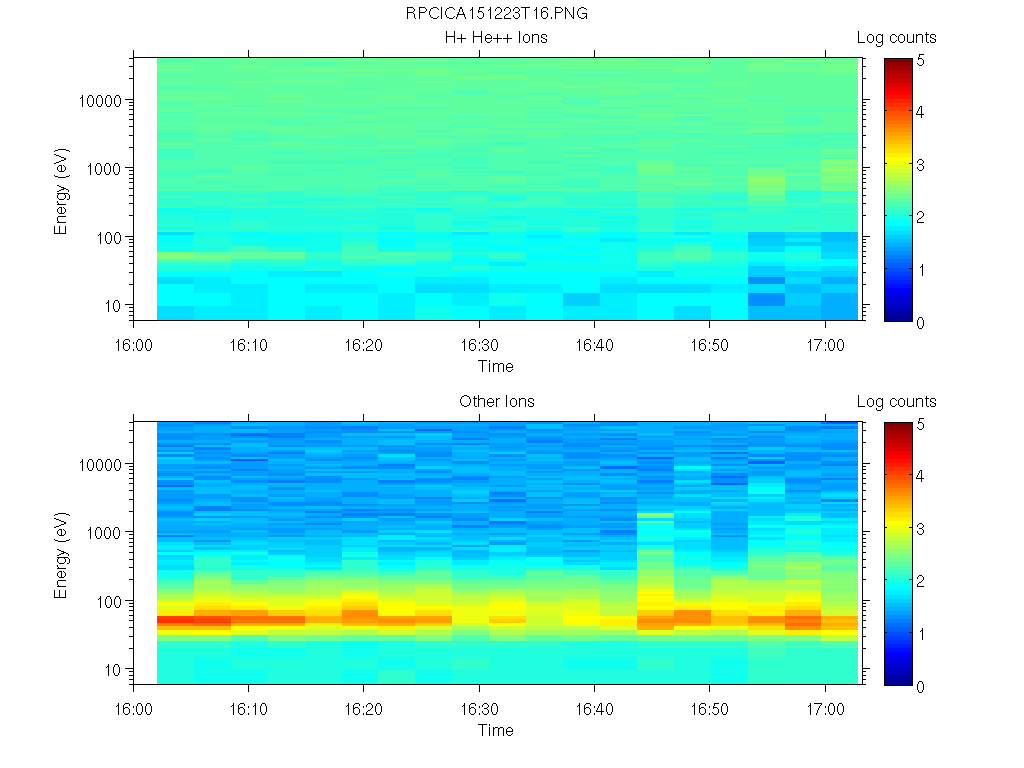Screen dimensions: 1024x768
Task: Click the 16:00 tick label under bottom panel
Action: point(134,709)
